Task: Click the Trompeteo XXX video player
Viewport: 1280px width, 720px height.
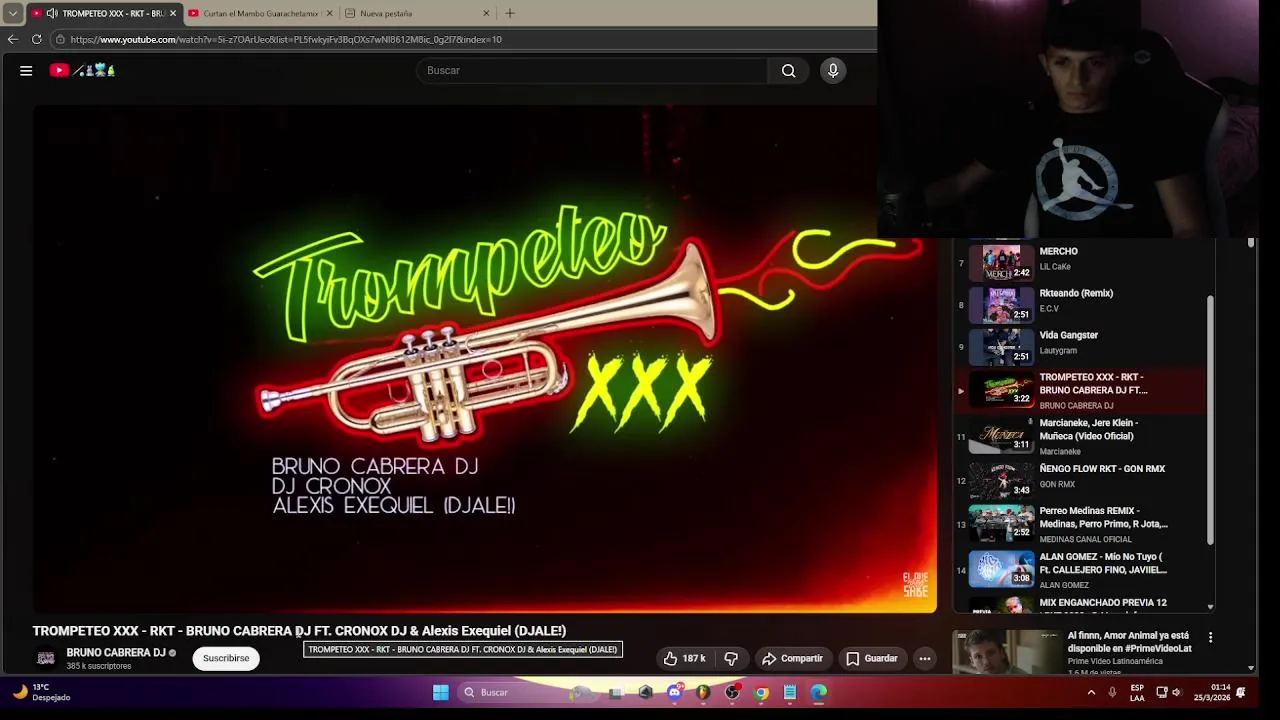Action: 485,360
